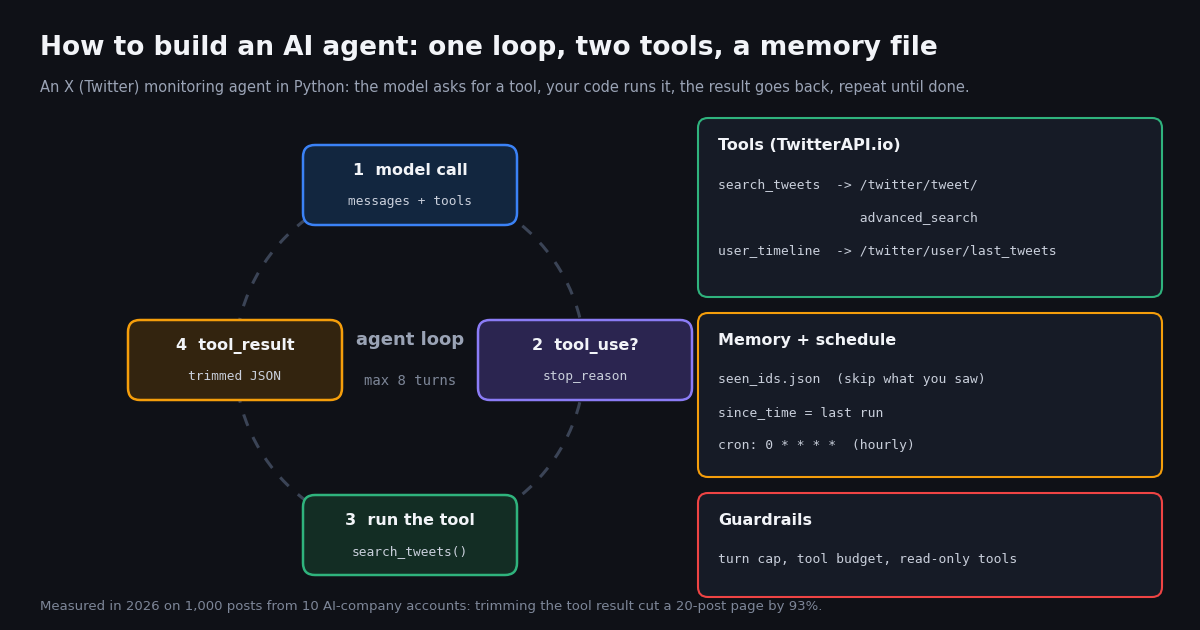Click the 'turn cap, tool budget, read-only tools' line

(867, 559)
